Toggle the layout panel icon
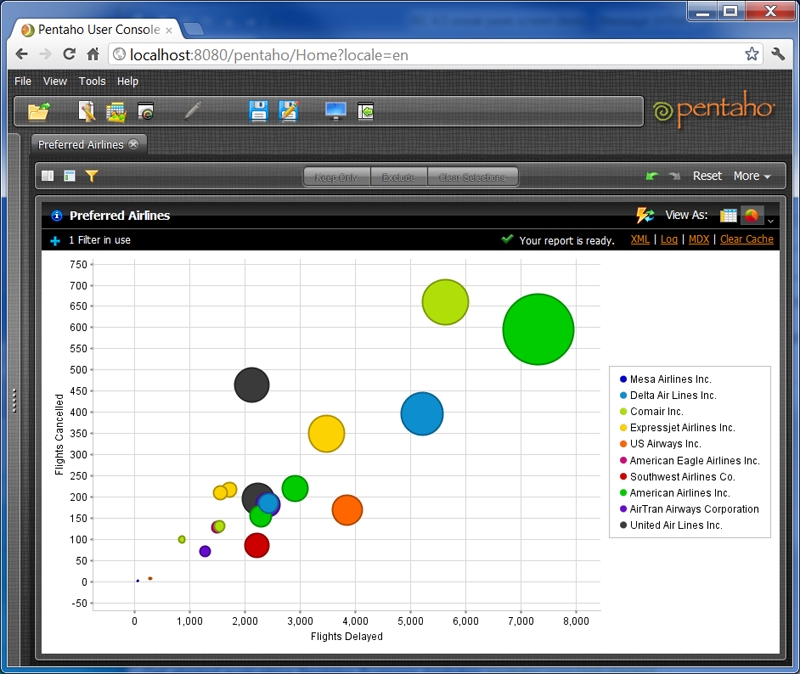The height and width of the screenshot is (674, 800). click(69, 176)
